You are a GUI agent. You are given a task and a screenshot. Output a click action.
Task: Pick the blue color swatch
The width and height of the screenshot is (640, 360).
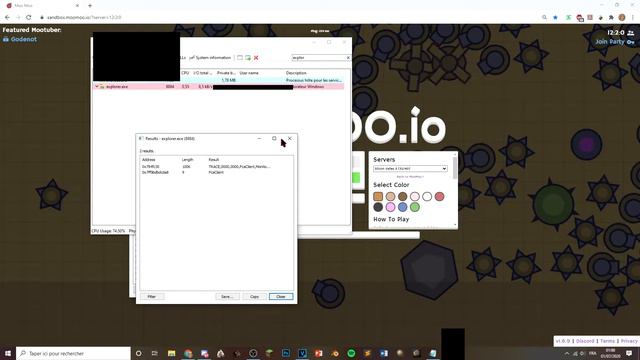[402, 207]
